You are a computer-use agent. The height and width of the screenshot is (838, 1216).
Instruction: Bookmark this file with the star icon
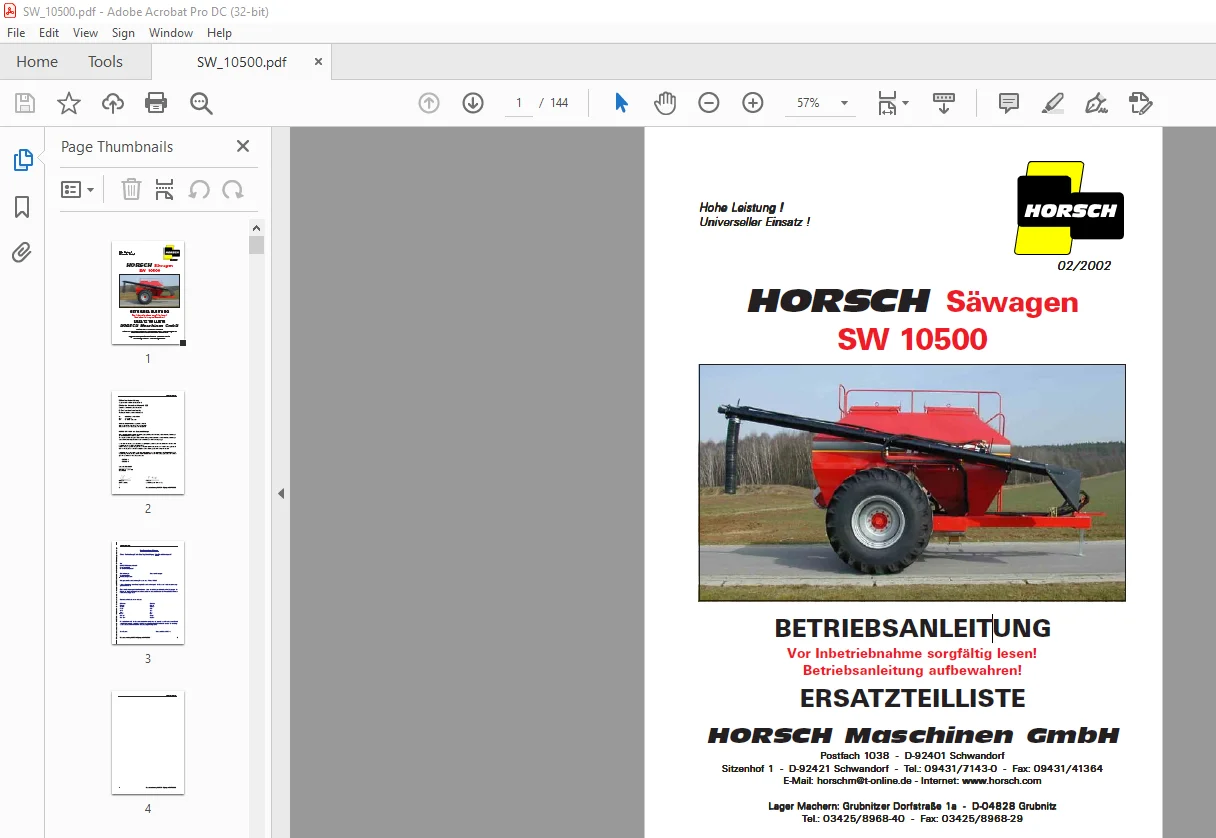pos(69,103)
